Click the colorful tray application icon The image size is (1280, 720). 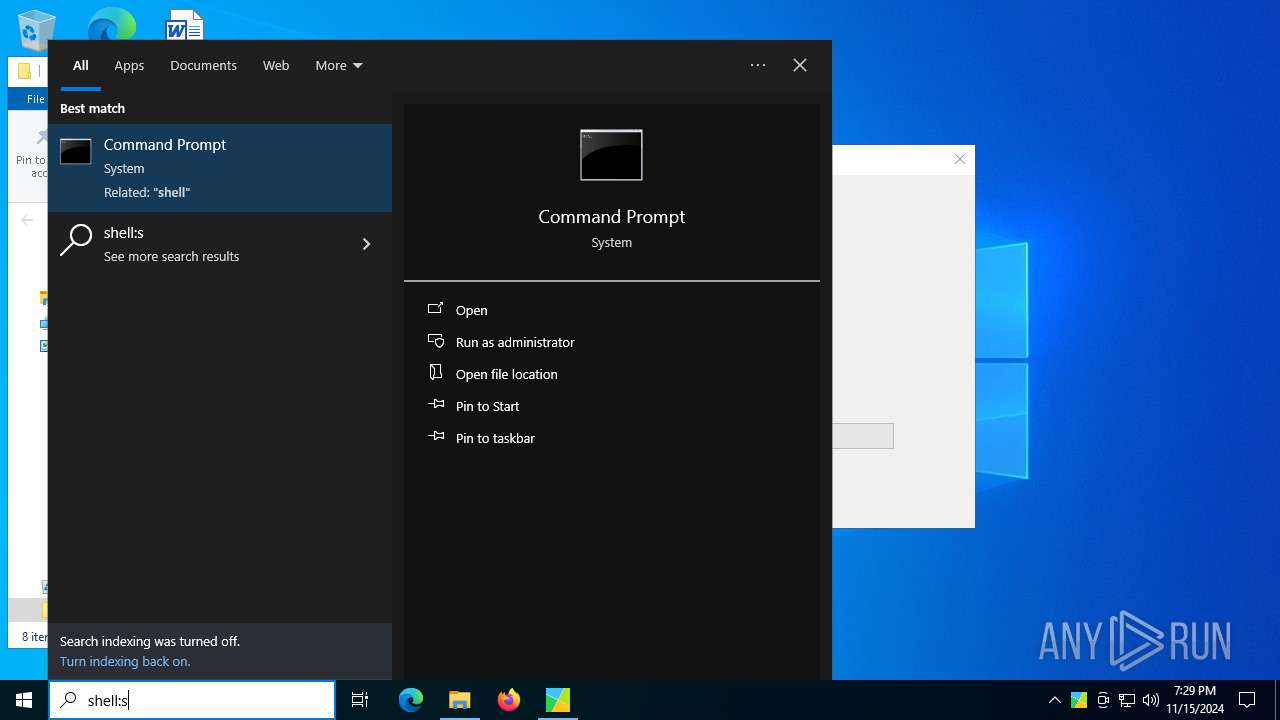(1079, 700)
